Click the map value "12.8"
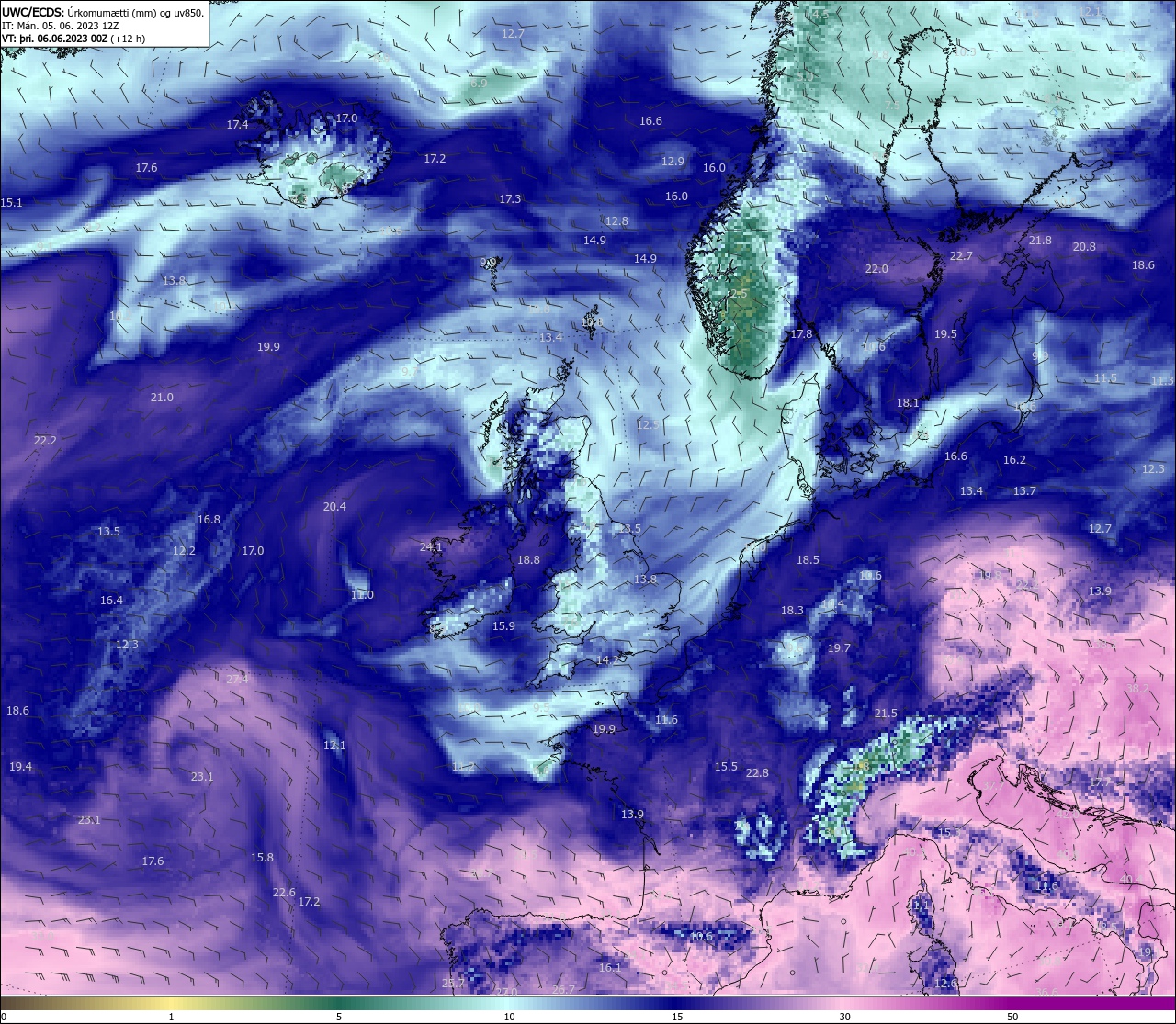The height and width of the screenshot is (1024, 1176). 616,220
